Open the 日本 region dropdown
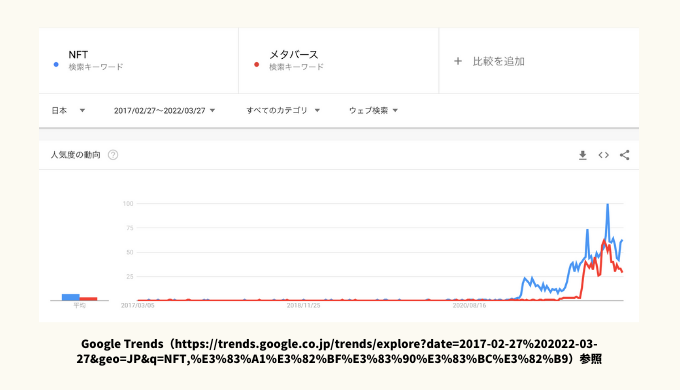Viewport: 680px width, 390px height. [68, 111]
